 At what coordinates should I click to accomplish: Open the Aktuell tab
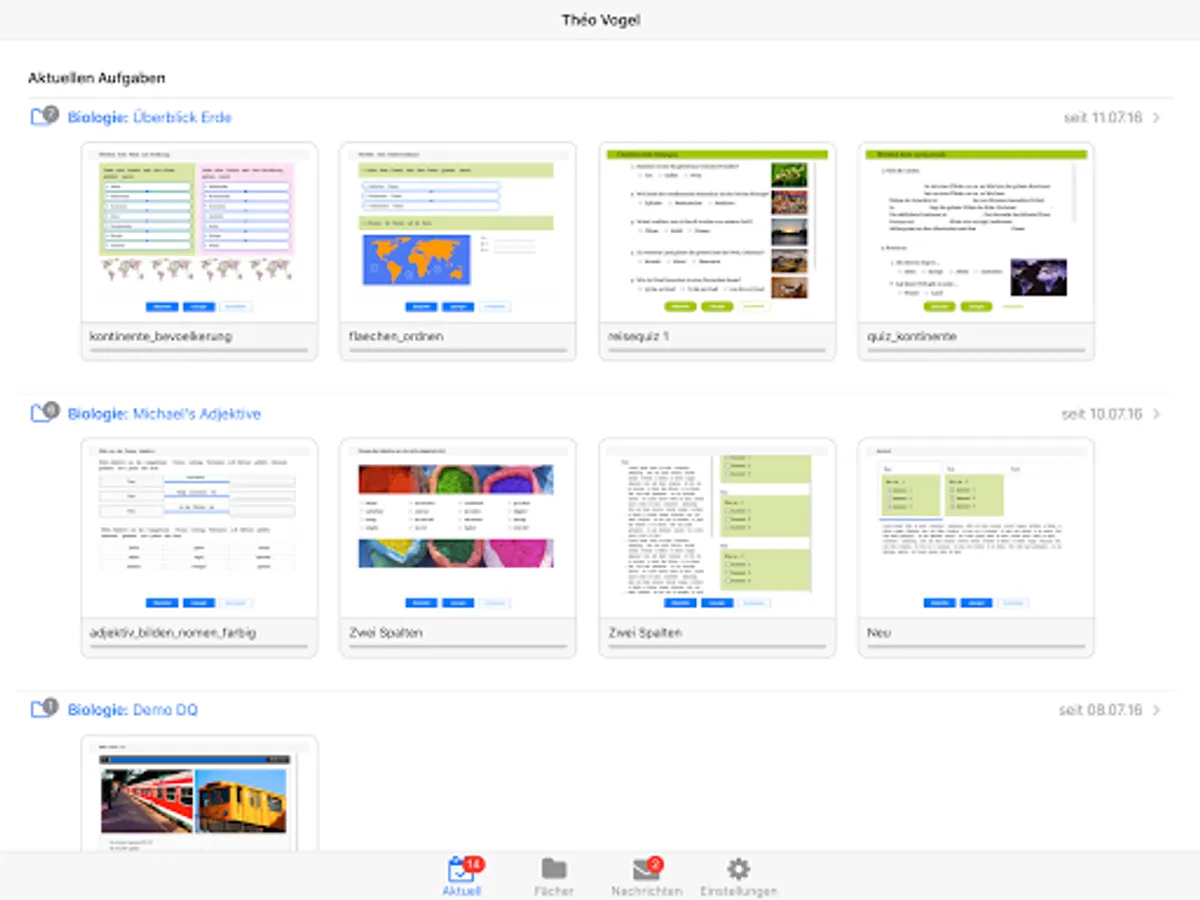point(461,877)
